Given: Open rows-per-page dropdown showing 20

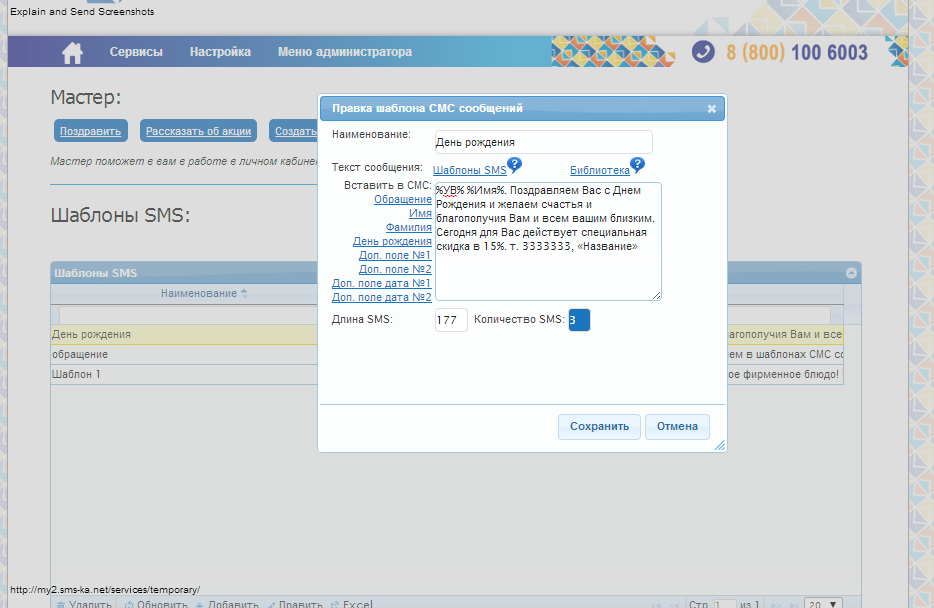Looking at the screenshot, I should 823,603.
